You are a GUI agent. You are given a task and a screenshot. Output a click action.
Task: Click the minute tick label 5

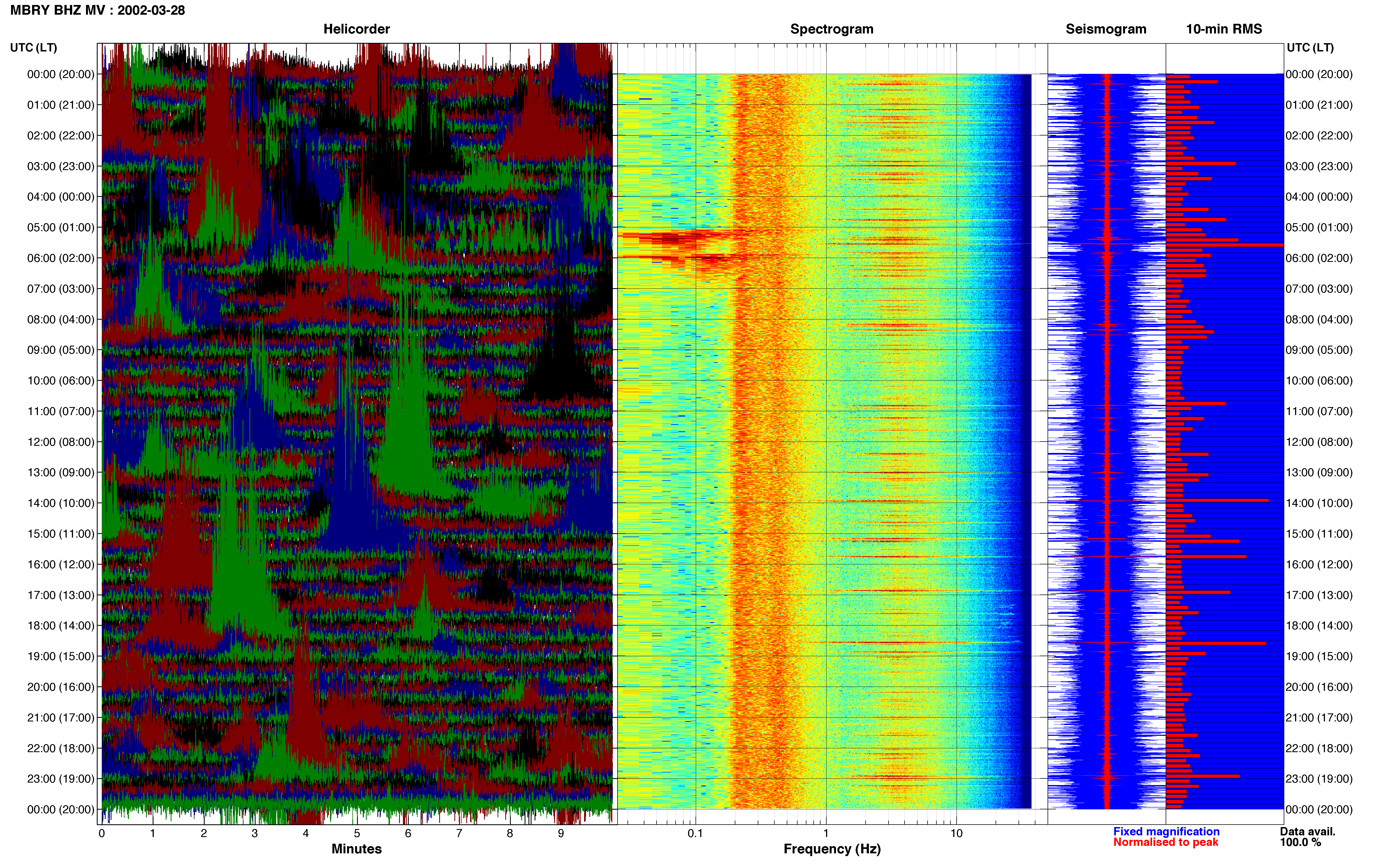356,833
